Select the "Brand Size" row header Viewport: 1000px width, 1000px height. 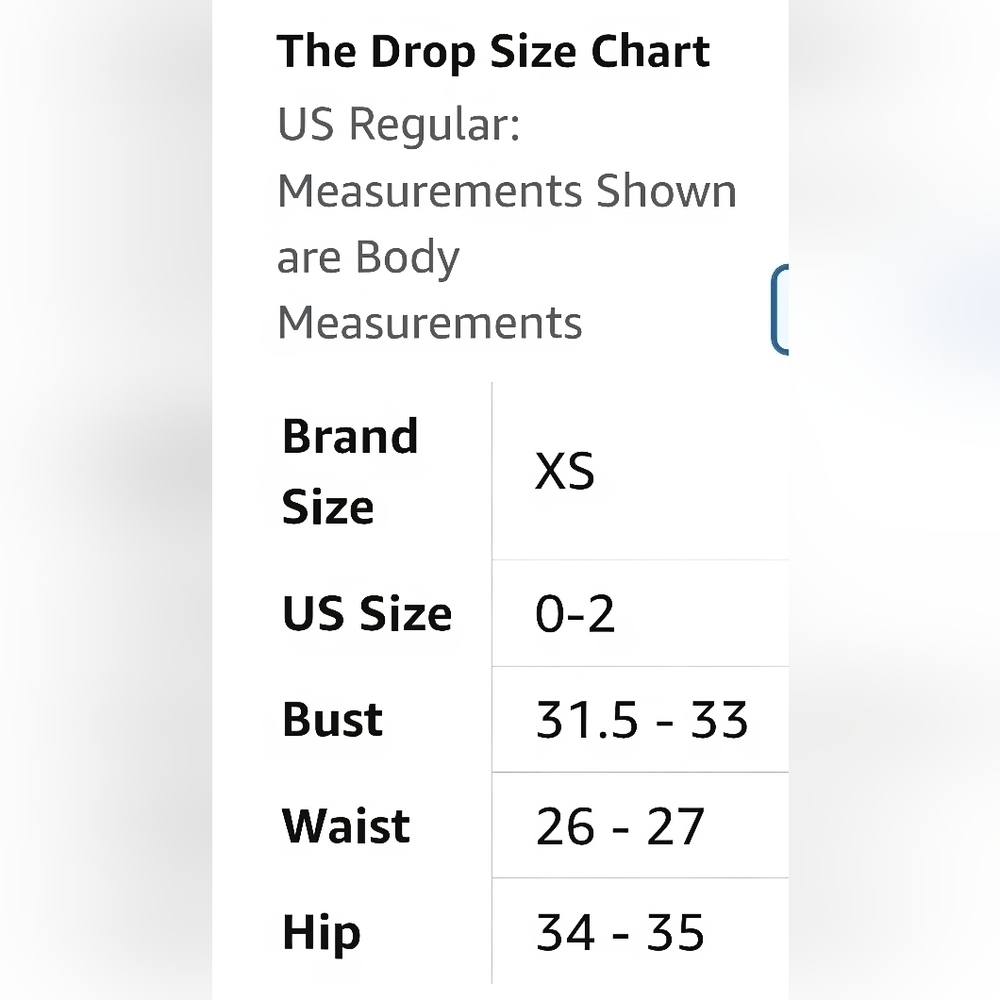click(350, 471)
